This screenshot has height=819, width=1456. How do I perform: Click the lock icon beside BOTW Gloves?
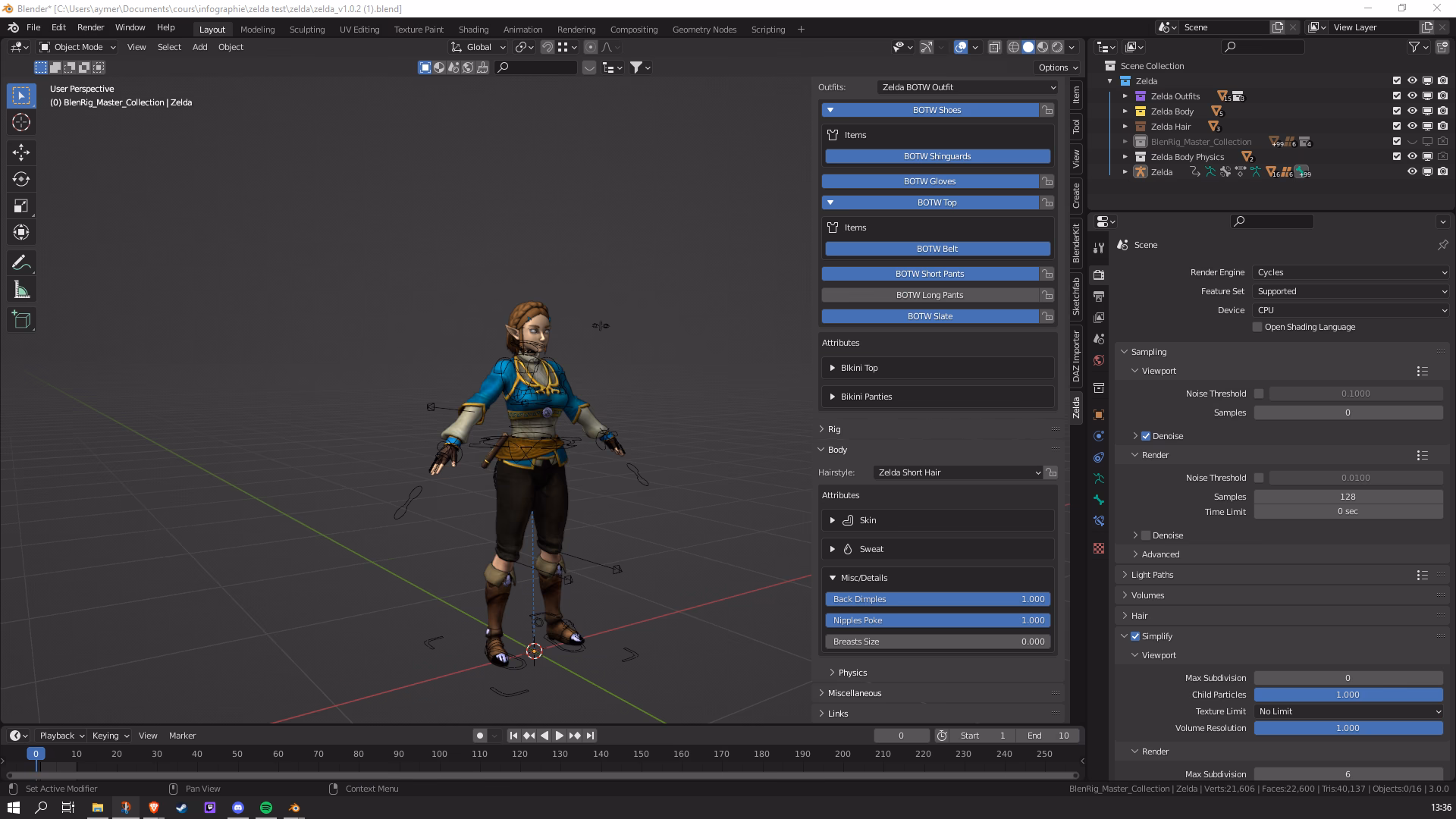point(1047,181)
